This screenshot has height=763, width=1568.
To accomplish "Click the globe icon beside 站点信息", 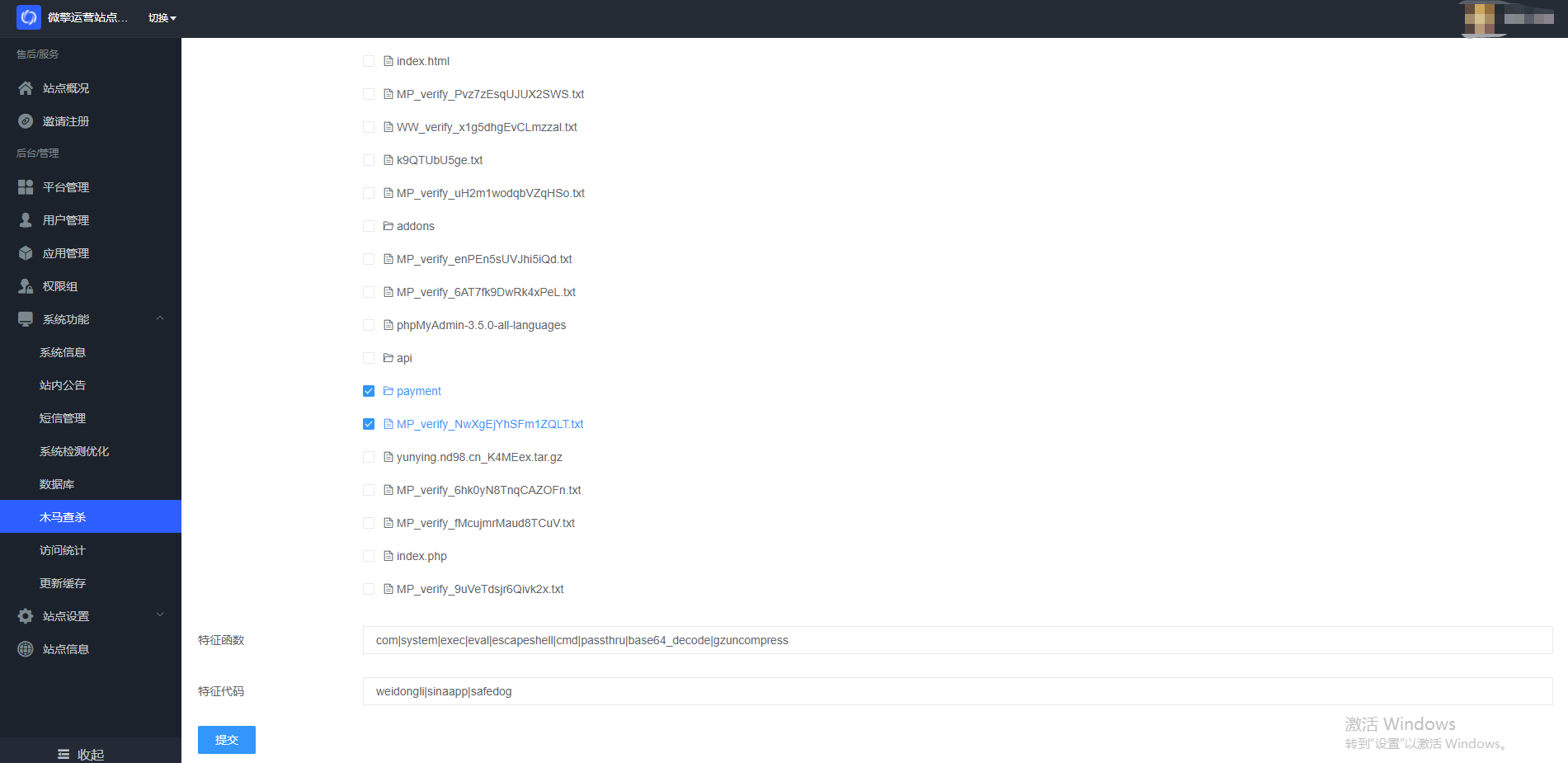I will pos(26,649).
